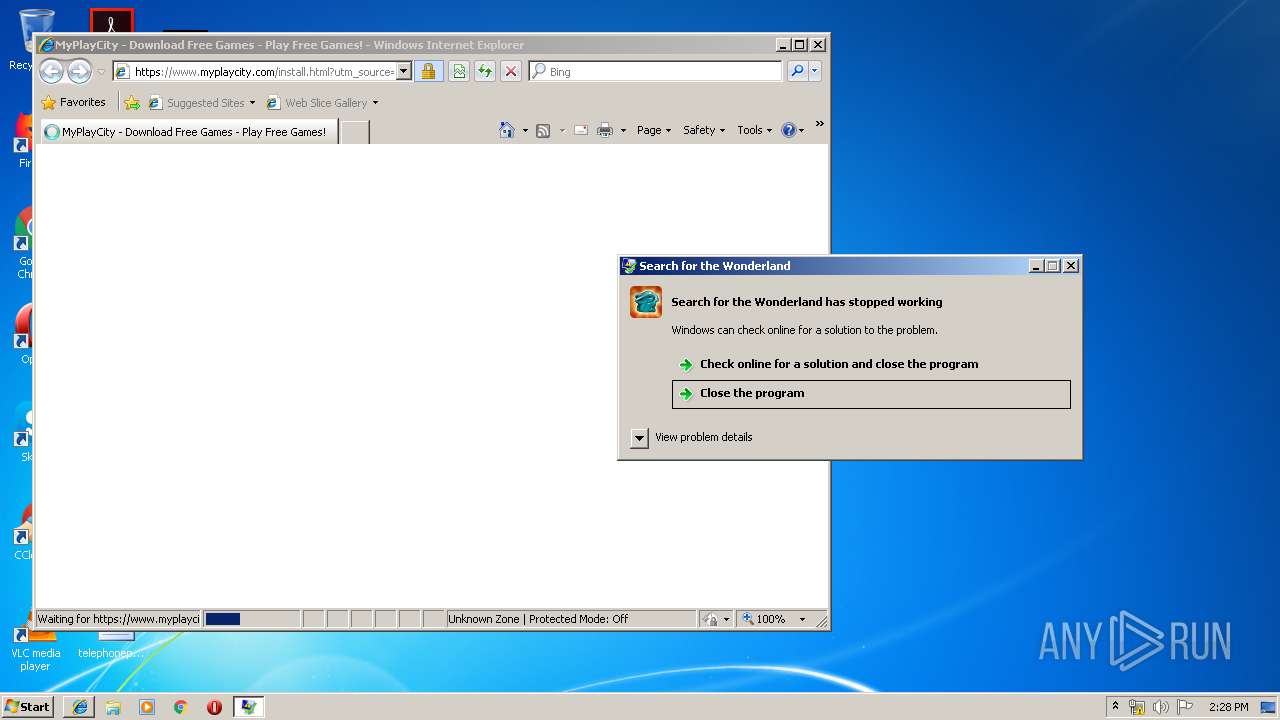The image size is (1280, 720).
Task: Click the Search for the Wonderland app icon
Action: coord(646,302)
